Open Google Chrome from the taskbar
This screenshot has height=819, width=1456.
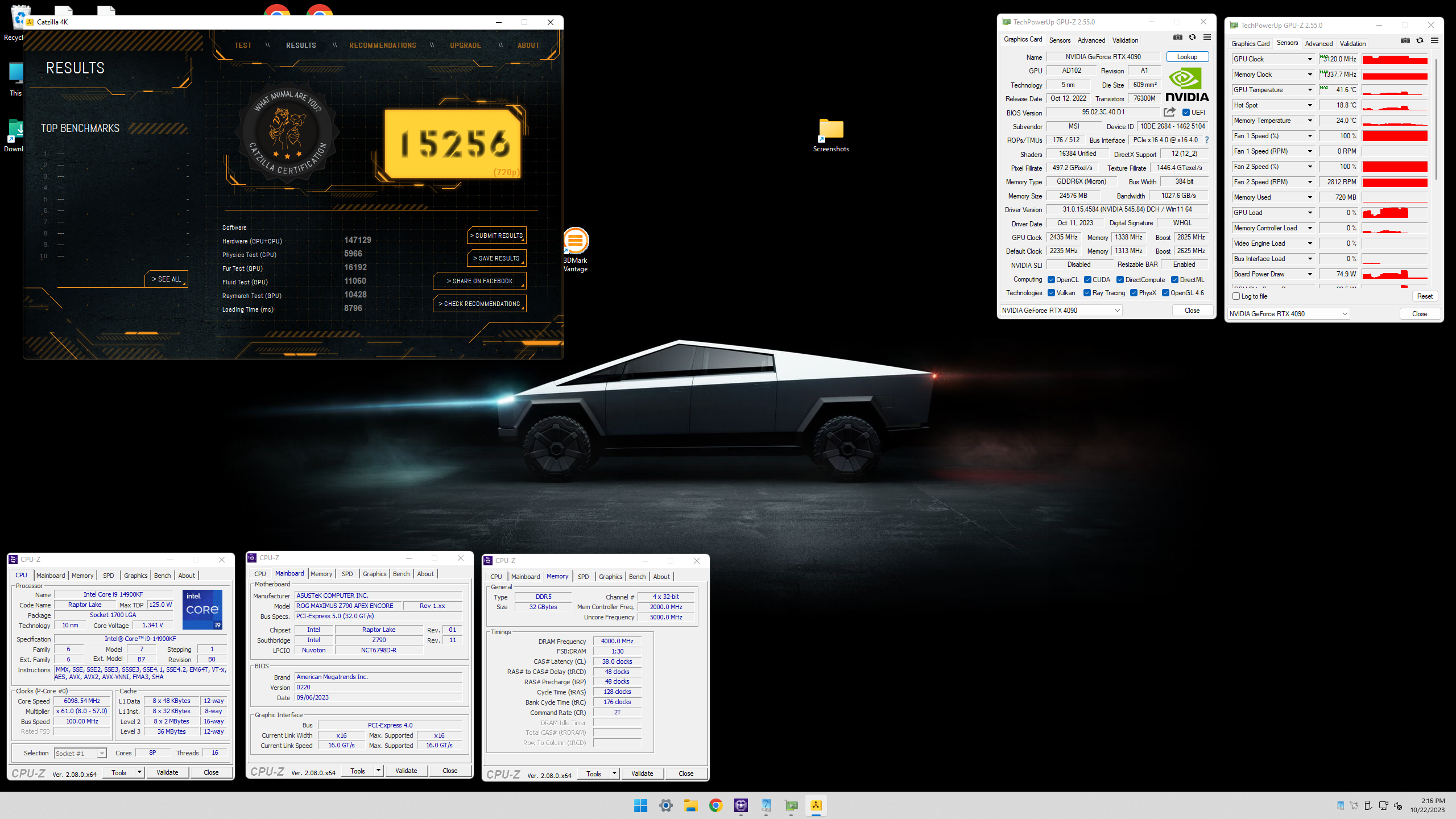[x=715, y=805]
